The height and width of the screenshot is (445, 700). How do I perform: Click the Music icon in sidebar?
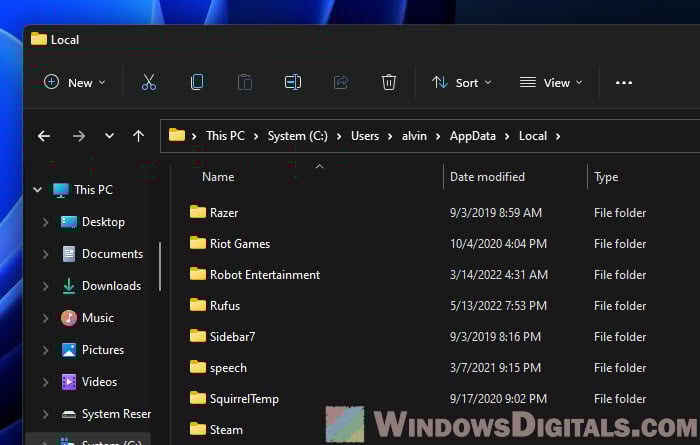(69, 318)
